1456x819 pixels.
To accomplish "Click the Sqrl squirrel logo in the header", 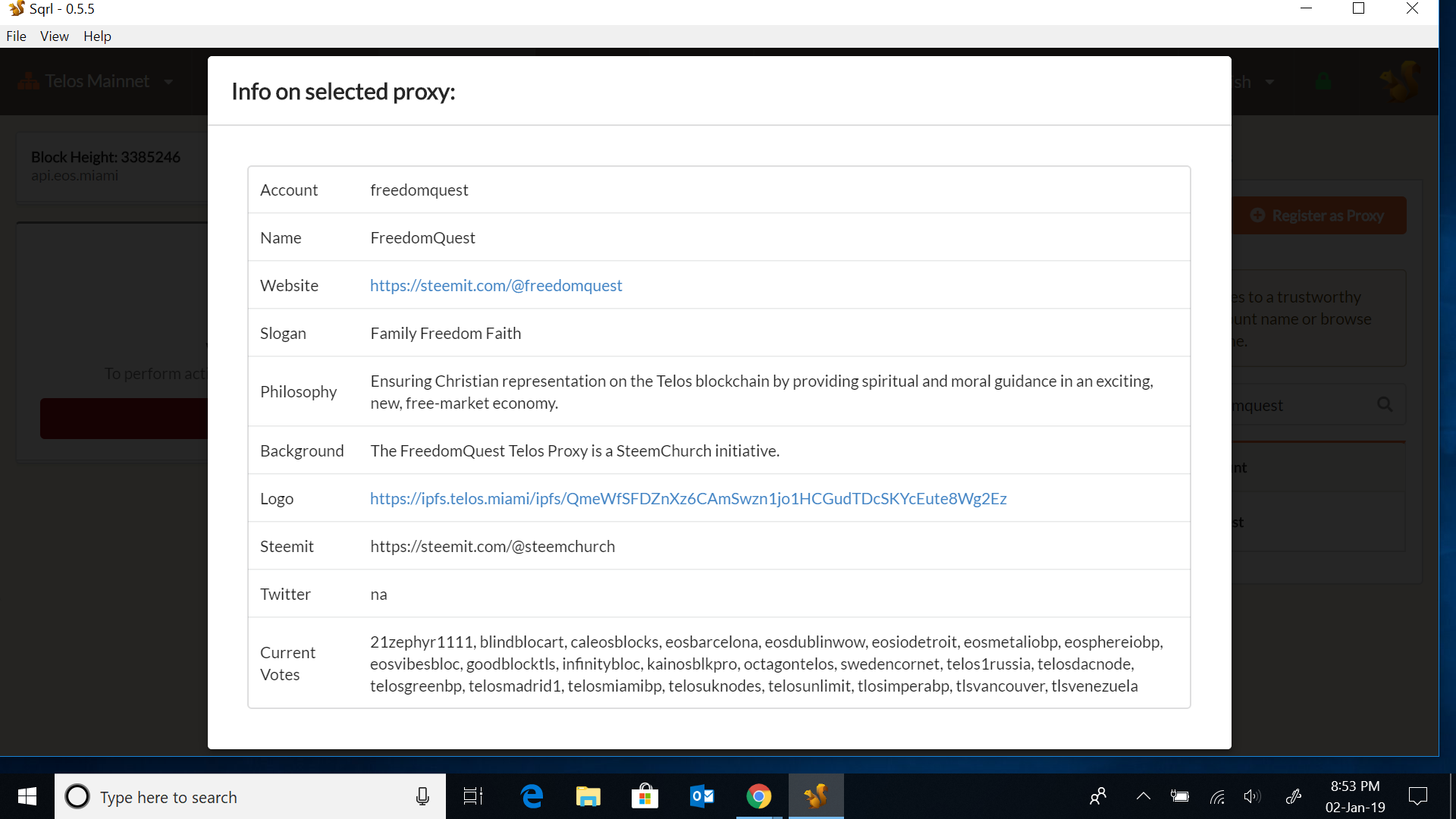I will pos(1400,80).
